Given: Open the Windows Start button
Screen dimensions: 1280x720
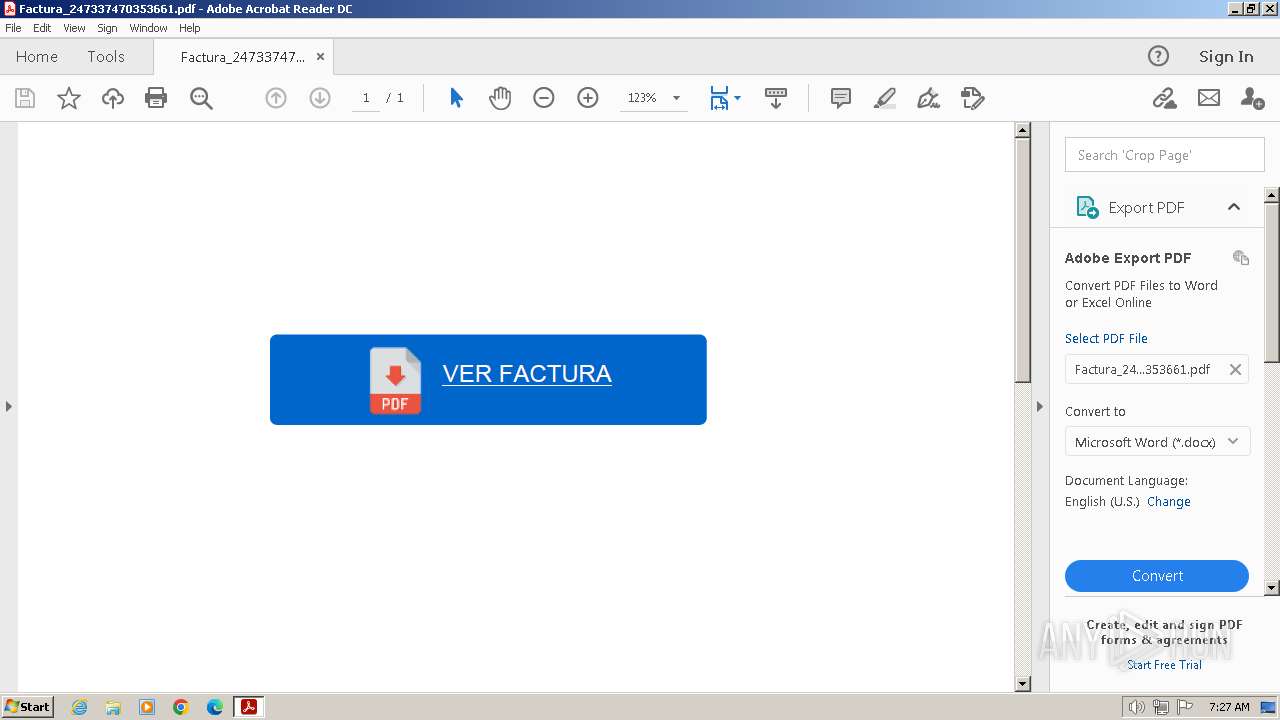Looking at the screenshot, I should coord(28,707).
